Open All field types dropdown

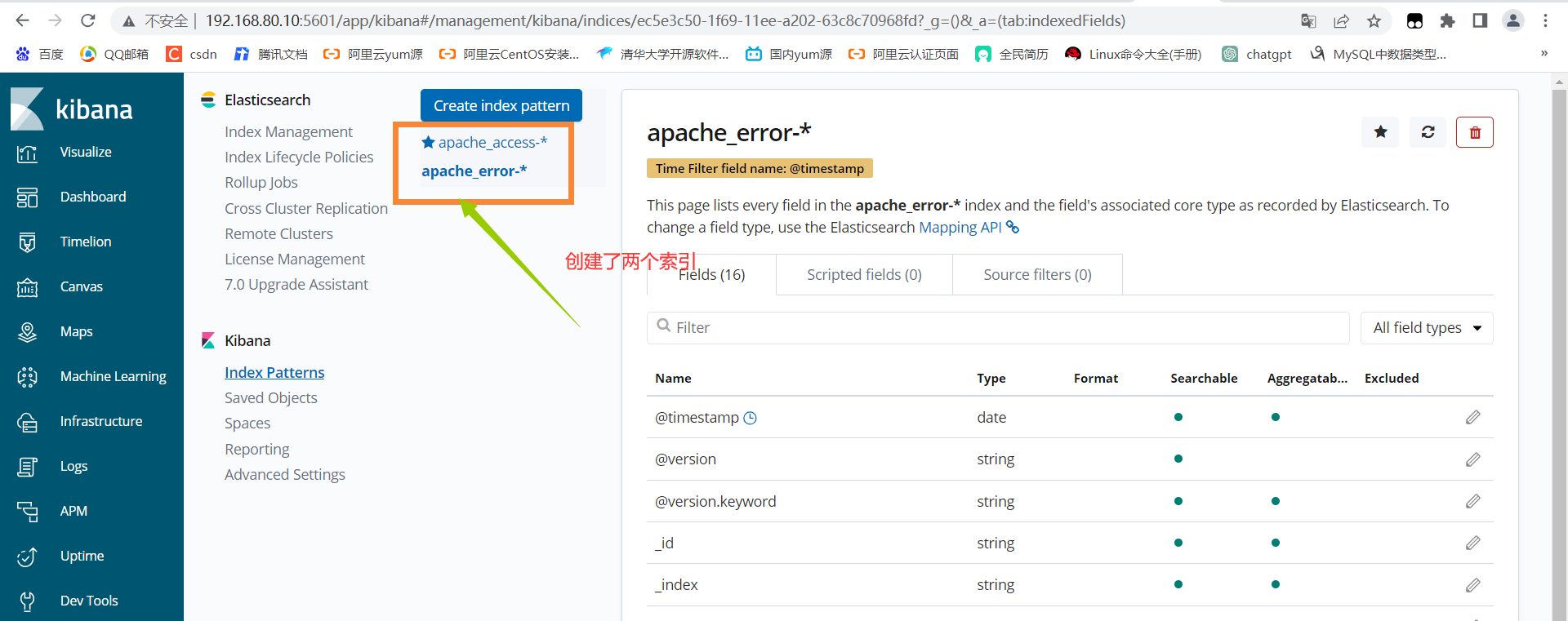click(x=1427, y=328)
